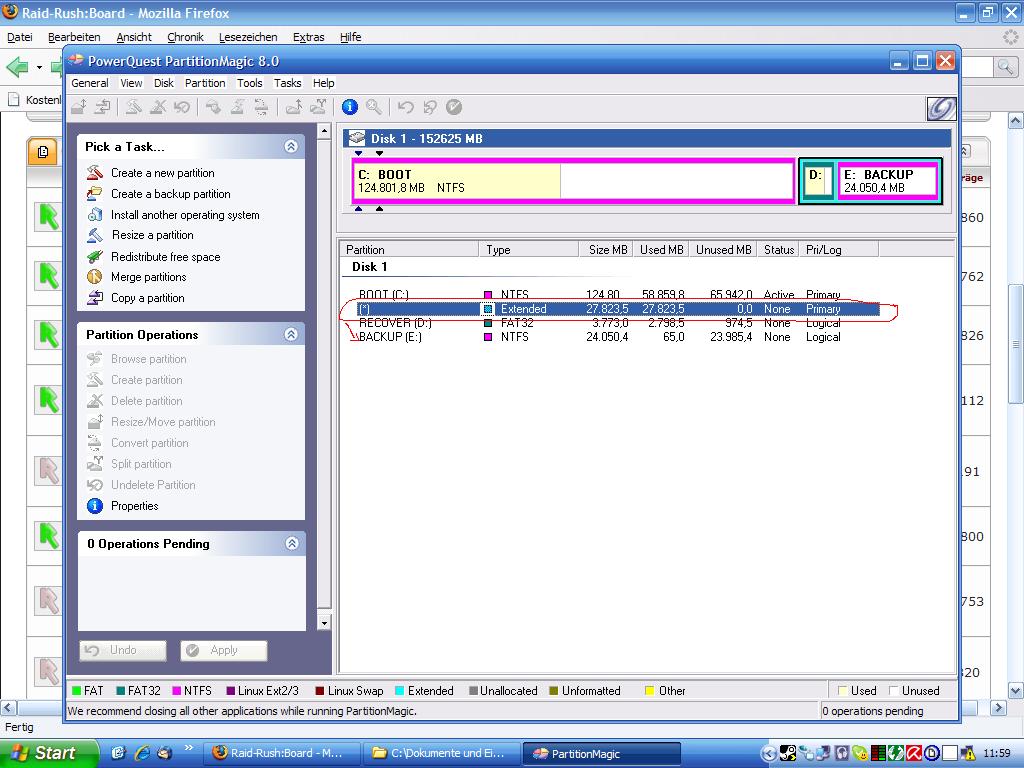
Task: Click the Apply checkmark icon in the toolbar
Action: (x=454, y=107)
